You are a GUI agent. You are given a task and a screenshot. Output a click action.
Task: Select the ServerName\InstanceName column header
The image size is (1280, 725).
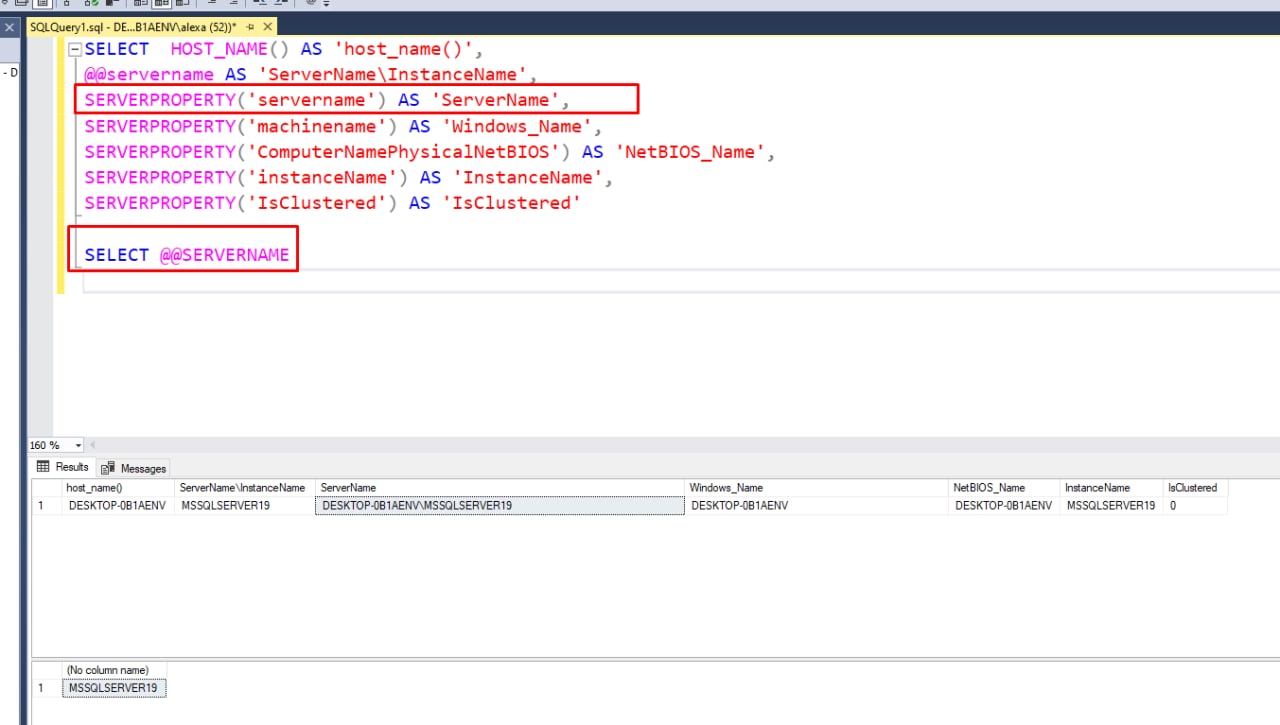[244, 488]
